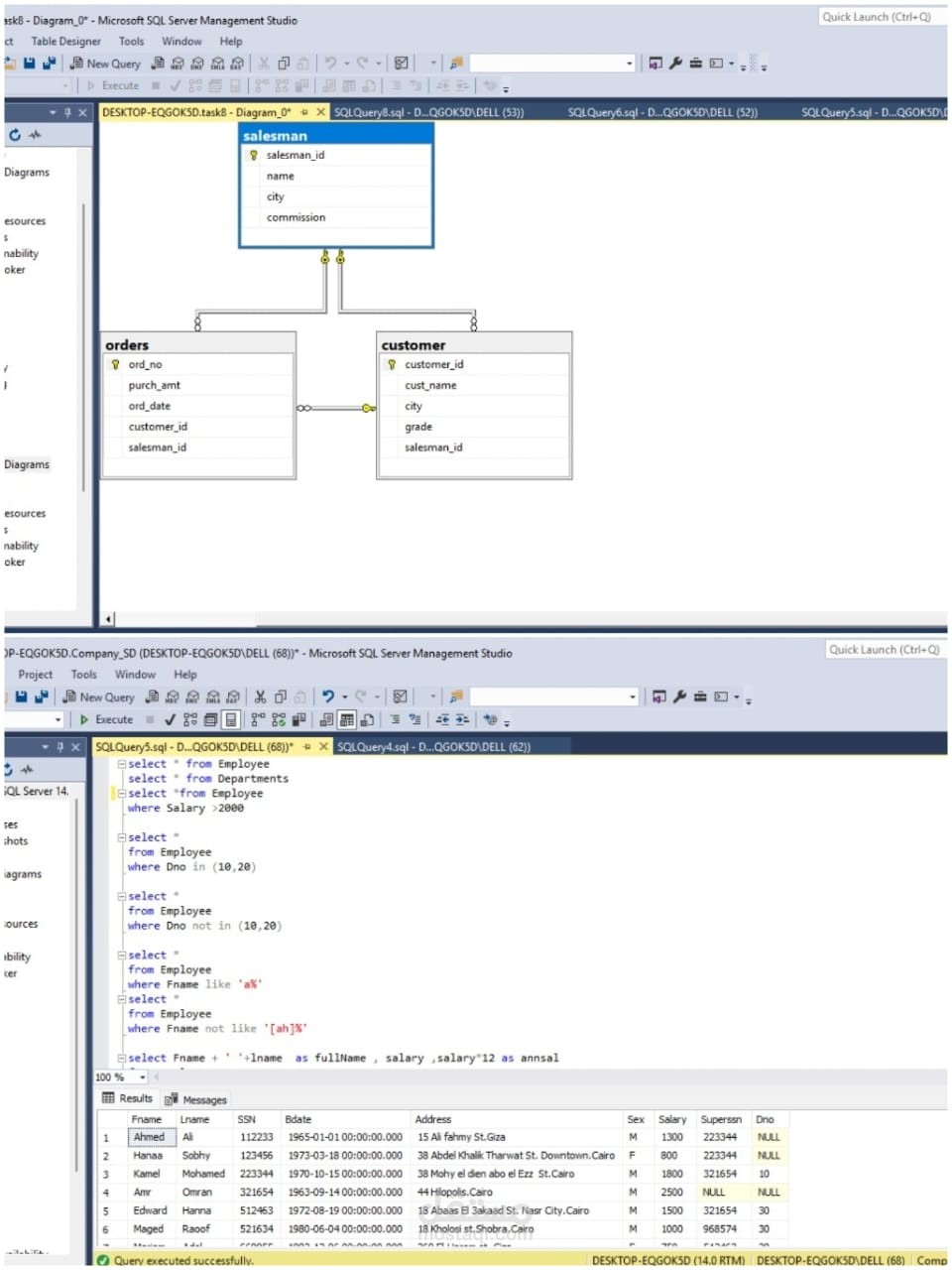The width and height of the screenshot is (952, 1270).
Task: Click New Query in diagram window toolbar
Action: point(105,63)
